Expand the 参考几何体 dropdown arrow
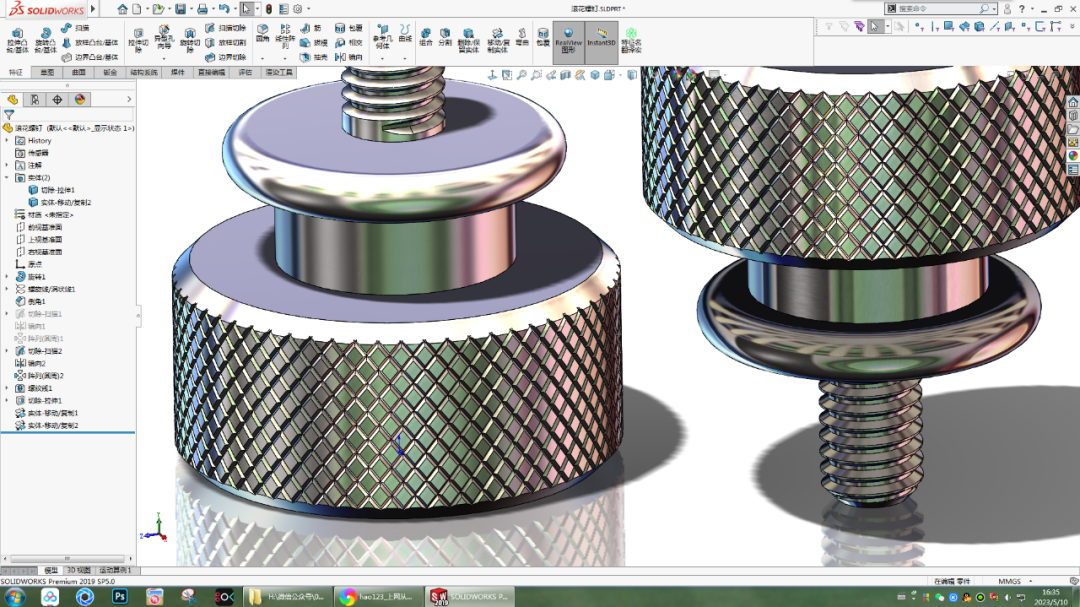 click(381, 59)
